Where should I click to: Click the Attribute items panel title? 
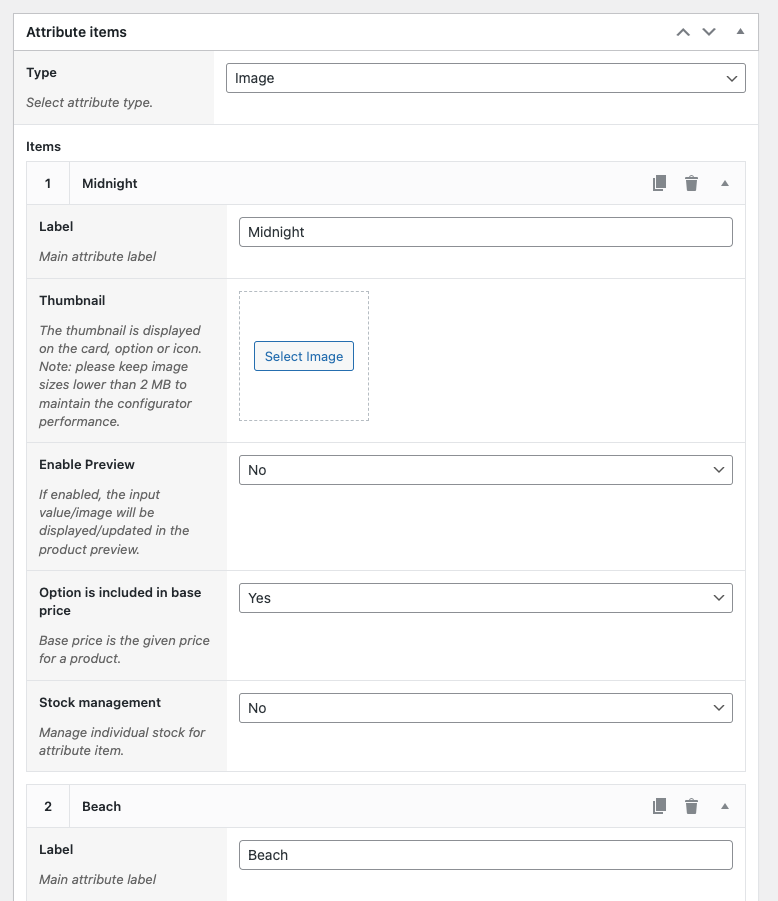77,31
